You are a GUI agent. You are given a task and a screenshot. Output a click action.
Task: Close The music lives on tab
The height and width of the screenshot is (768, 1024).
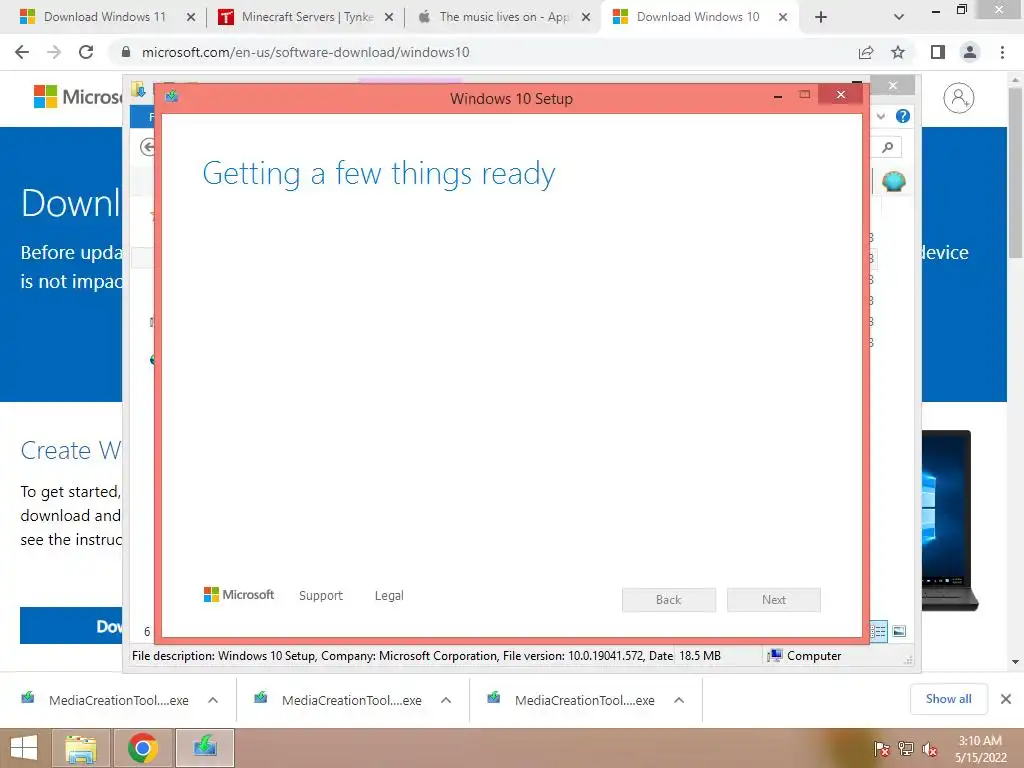586,17
